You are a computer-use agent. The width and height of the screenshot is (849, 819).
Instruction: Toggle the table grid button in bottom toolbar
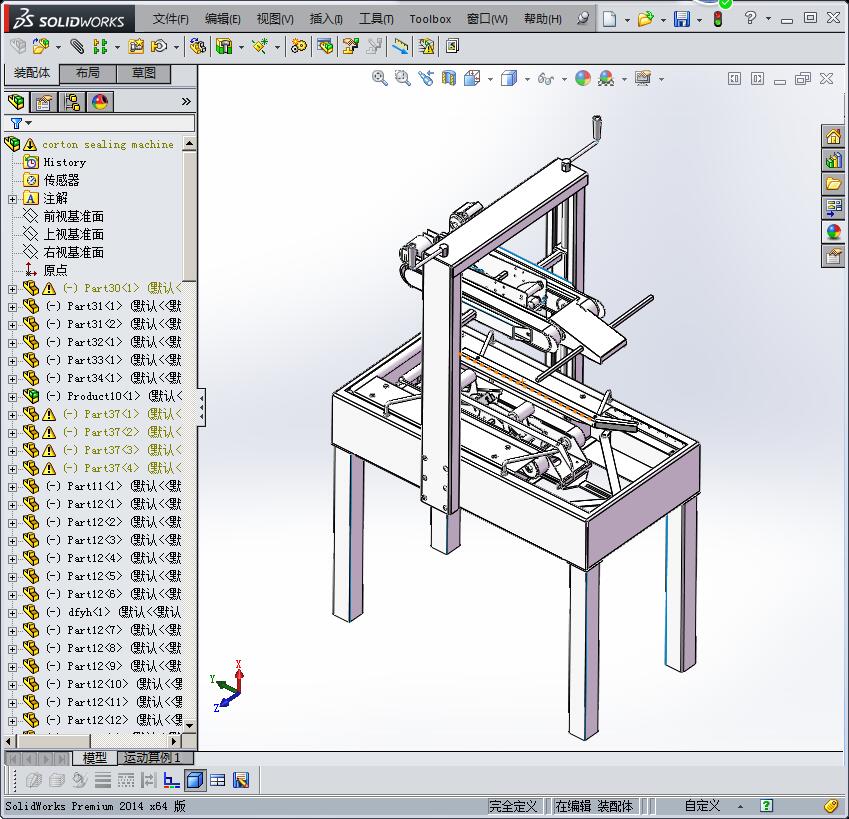pos(218,780)
